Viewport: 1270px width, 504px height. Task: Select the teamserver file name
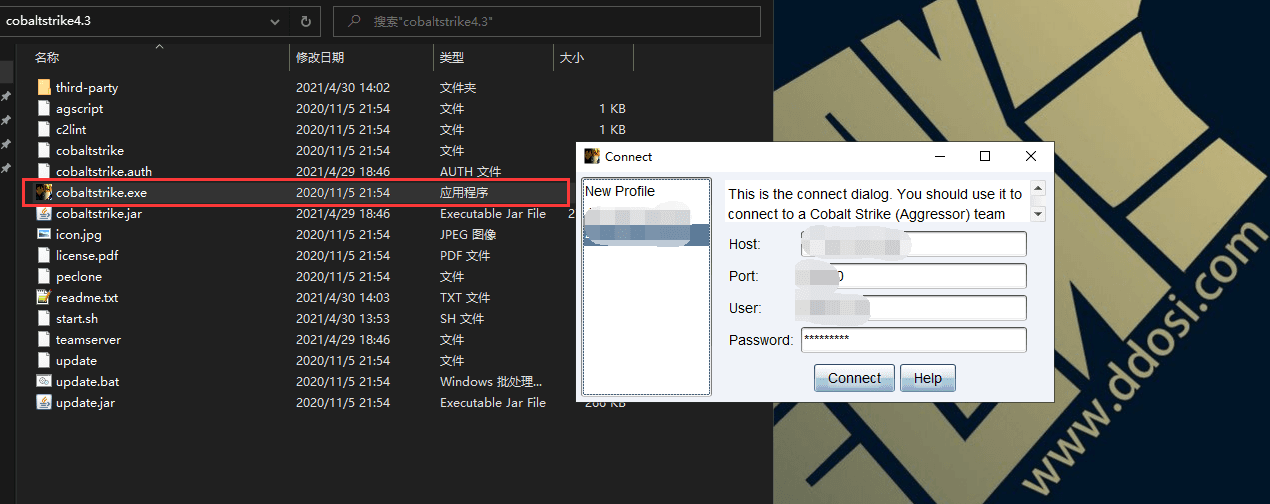pos(88,339)
